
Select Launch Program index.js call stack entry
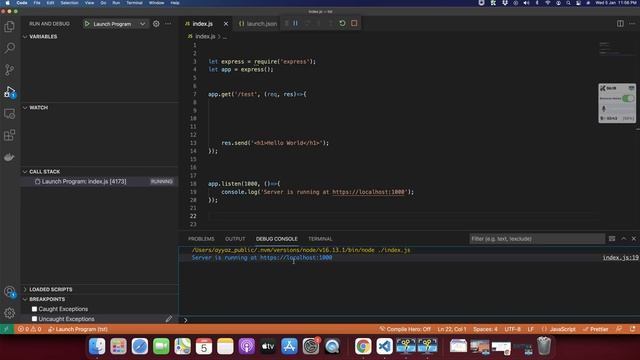coord(100,181)
